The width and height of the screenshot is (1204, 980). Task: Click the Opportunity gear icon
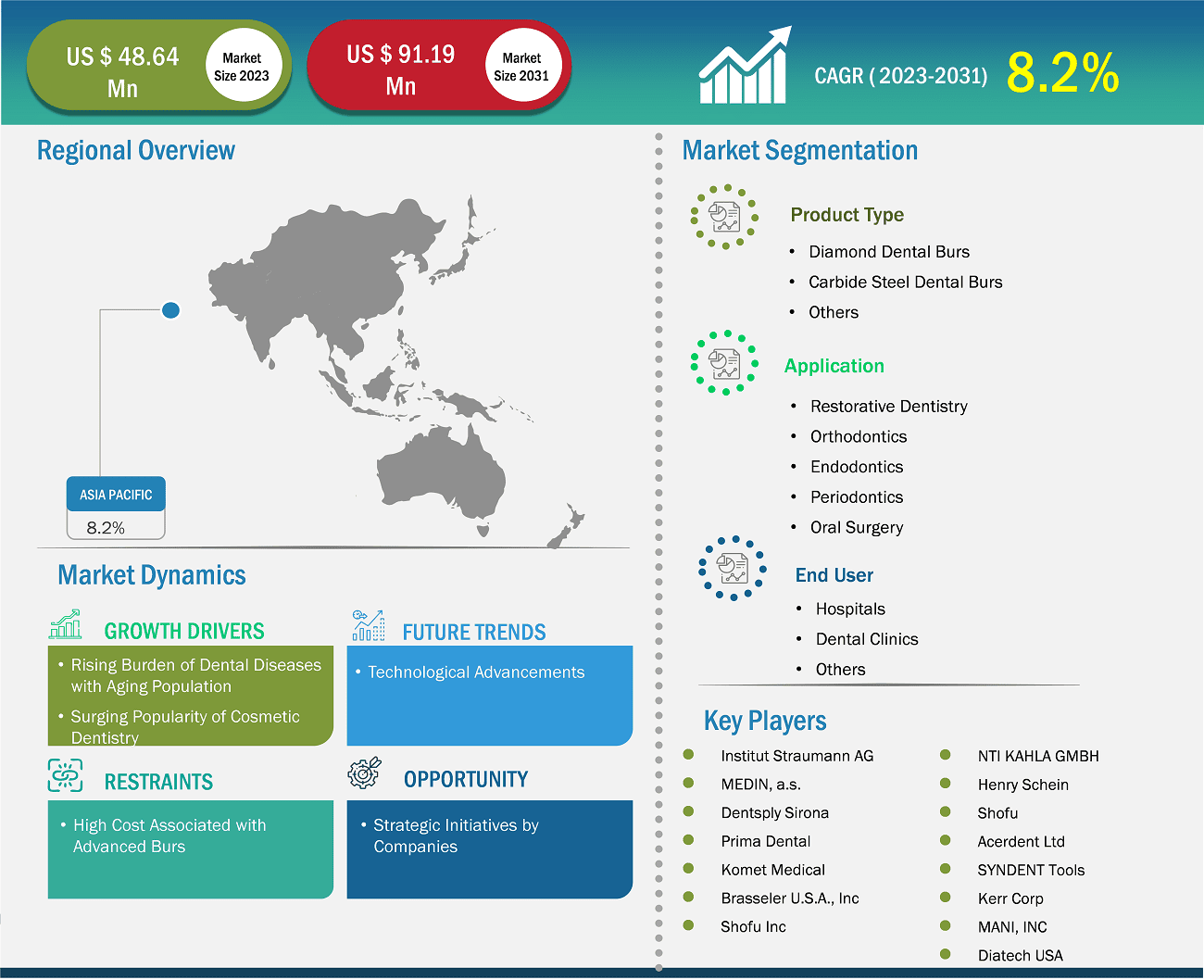coord(364,772)
